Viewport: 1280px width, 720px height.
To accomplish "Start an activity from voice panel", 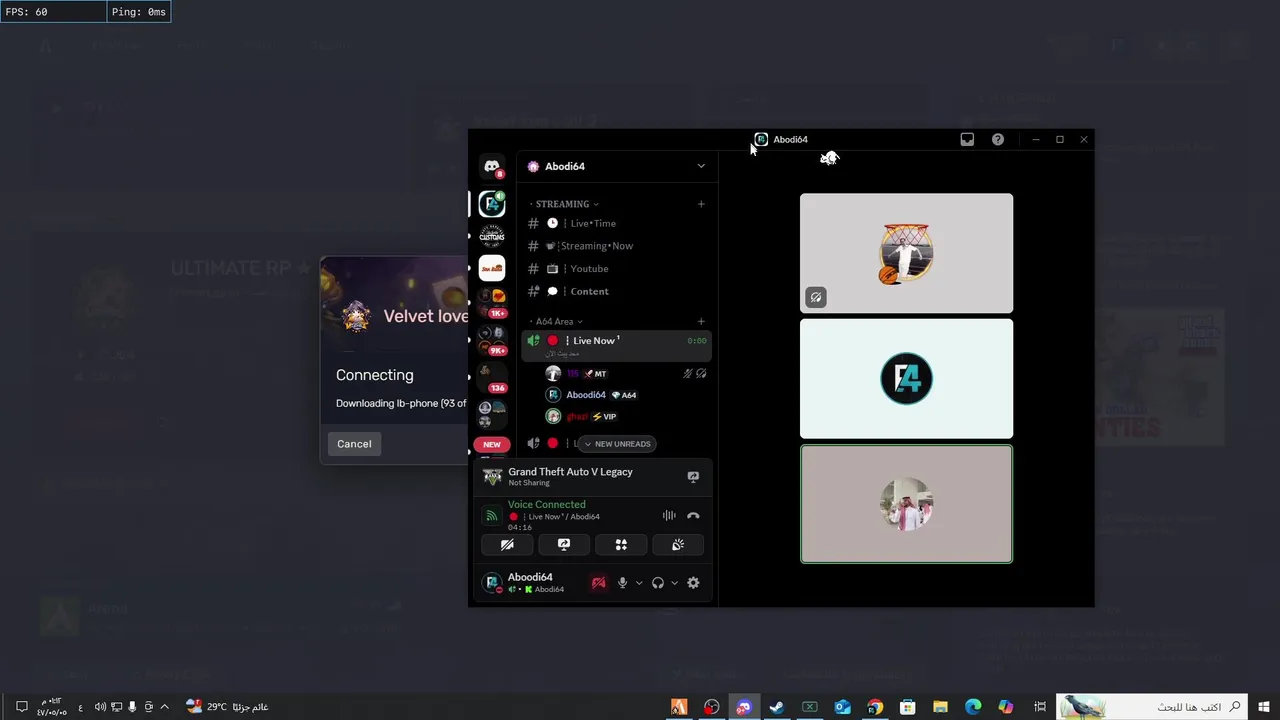I will click(621, 545).
